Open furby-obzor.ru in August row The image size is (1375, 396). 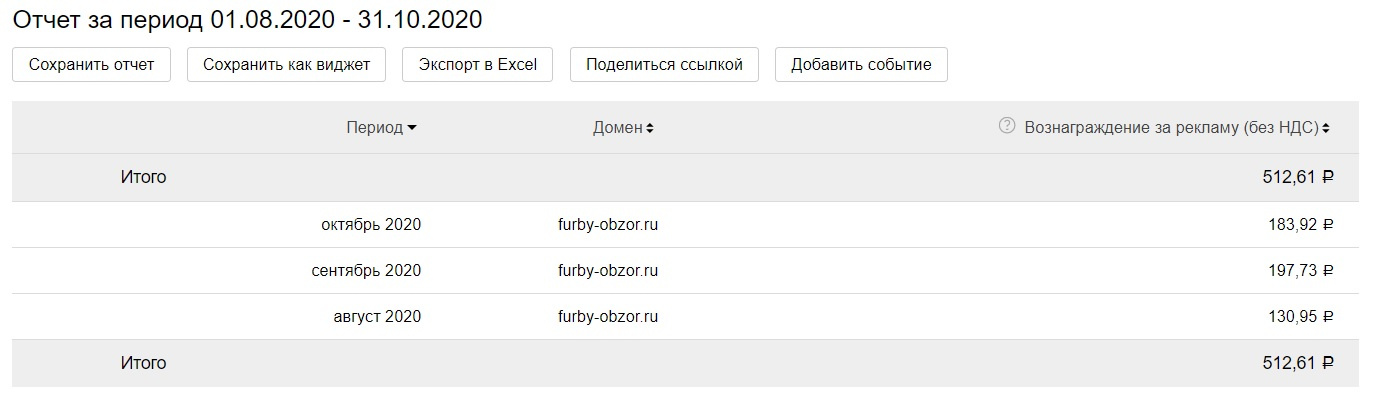pyautogui.click(x=608, y=317)
